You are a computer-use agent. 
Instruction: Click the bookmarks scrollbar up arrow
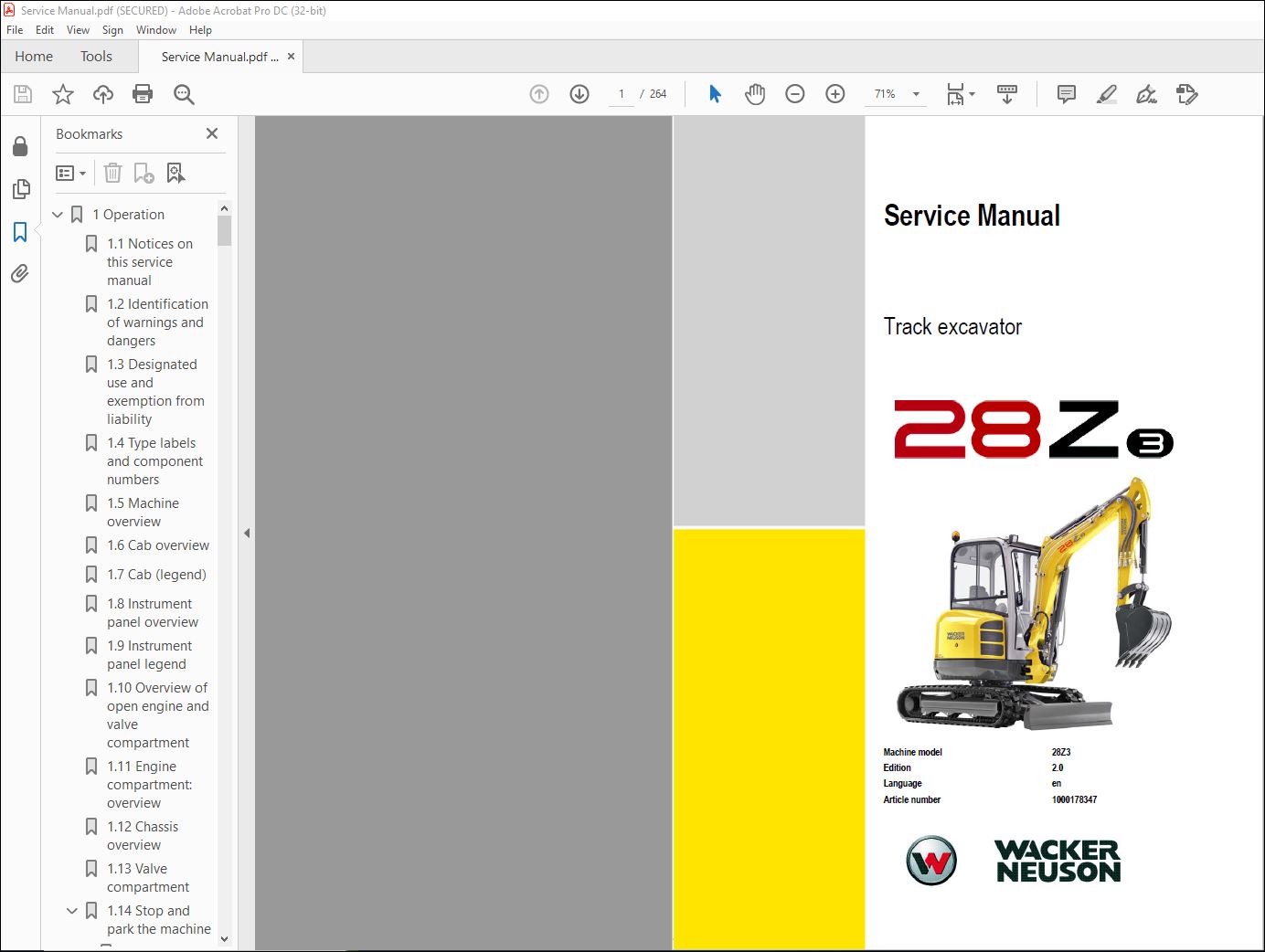pos(224,208)
